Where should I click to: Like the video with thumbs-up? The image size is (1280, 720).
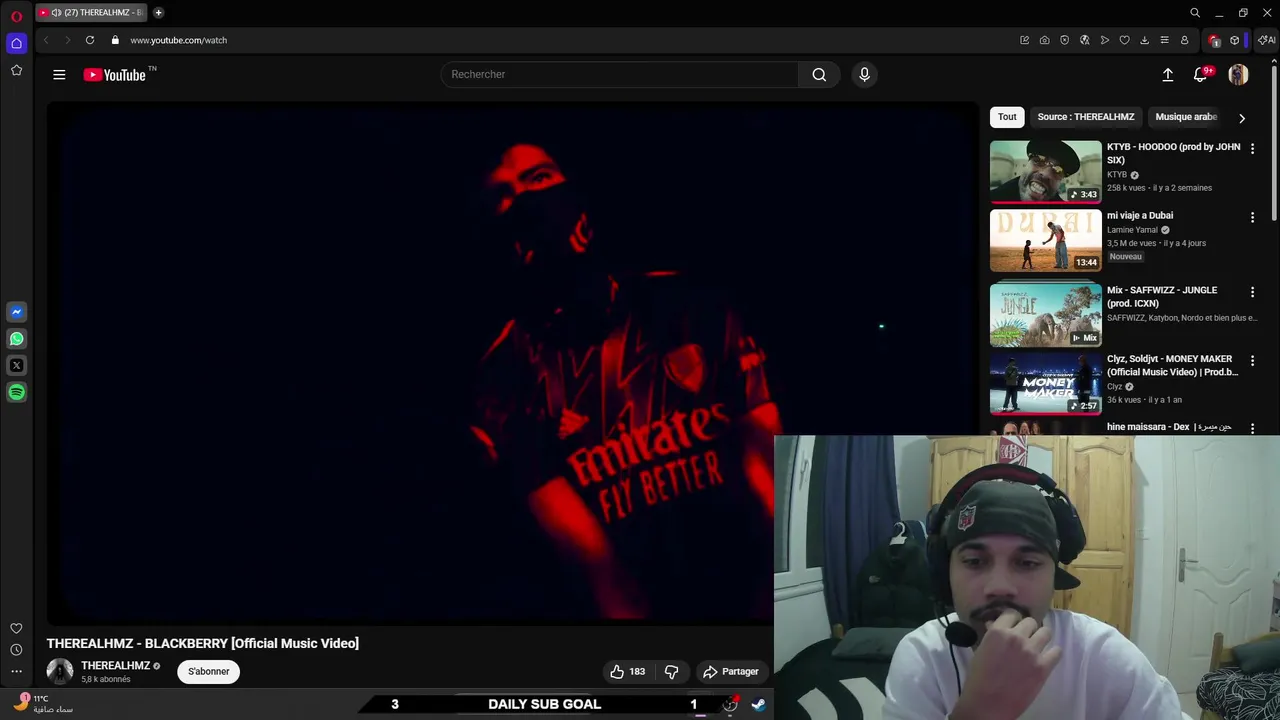(x=628, y=671)
